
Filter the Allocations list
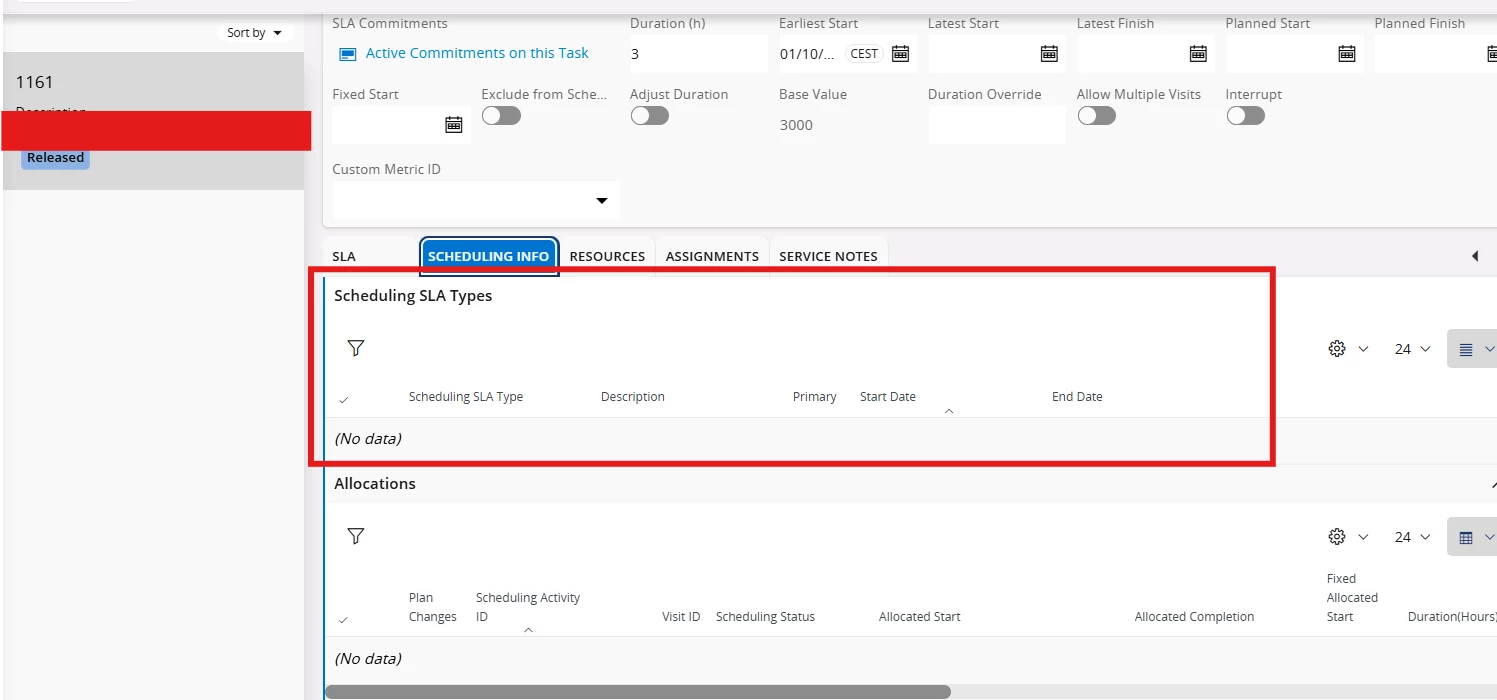356,536
